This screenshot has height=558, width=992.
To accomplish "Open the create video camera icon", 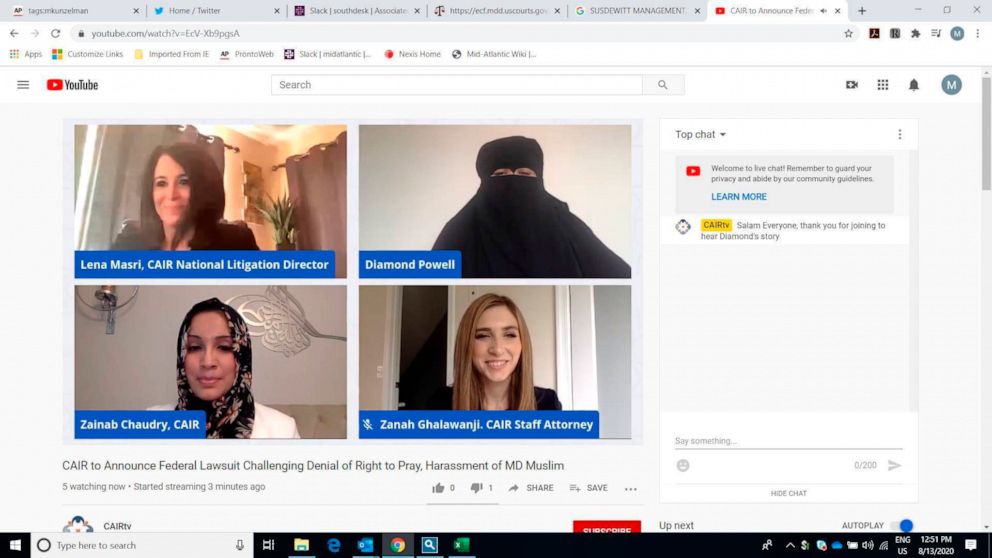I will [852, 85].
